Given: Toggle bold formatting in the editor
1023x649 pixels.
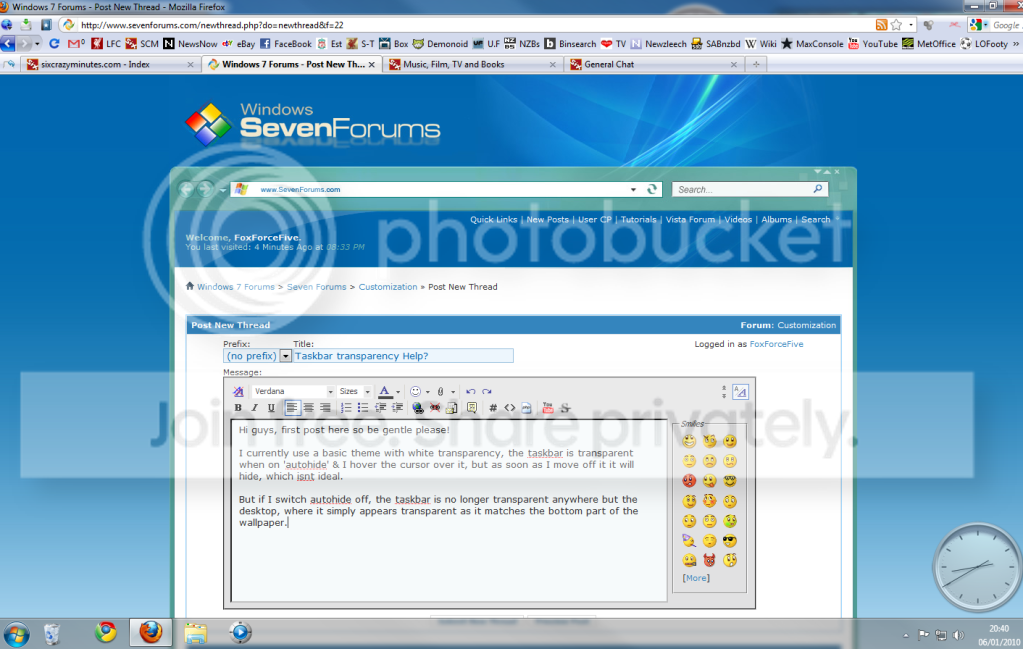Looking at the screenshot, I should 238,408.
